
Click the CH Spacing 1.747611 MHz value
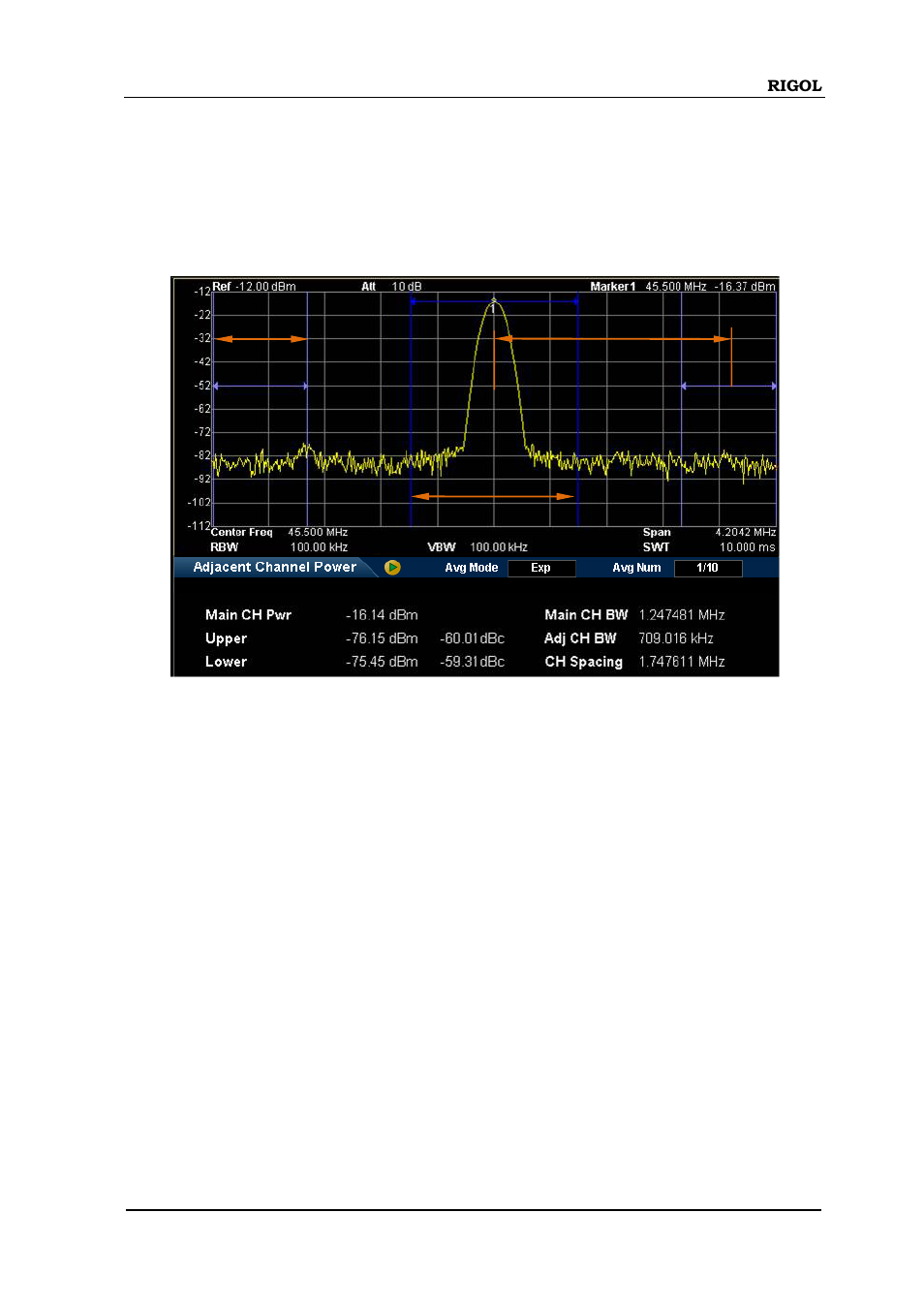pos(681,662)
